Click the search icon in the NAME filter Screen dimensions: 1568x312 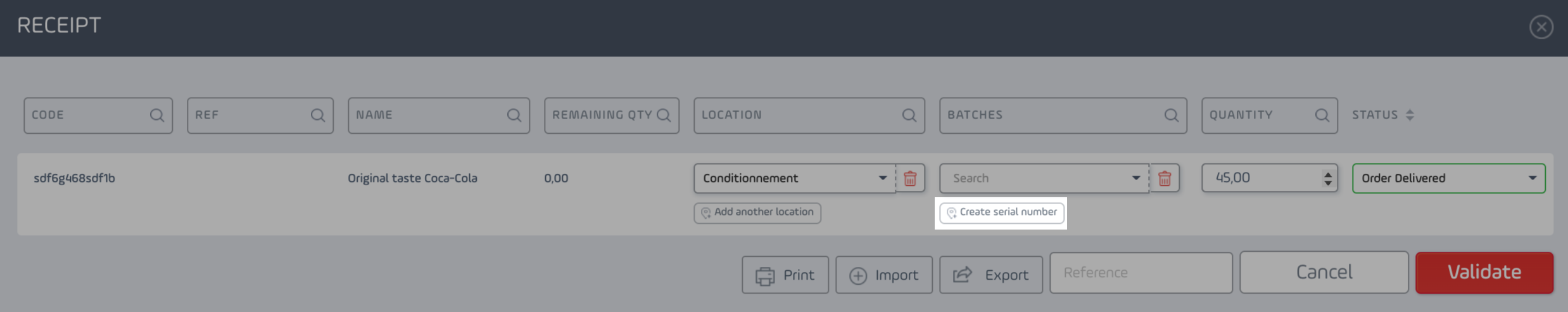click(514, 115)
